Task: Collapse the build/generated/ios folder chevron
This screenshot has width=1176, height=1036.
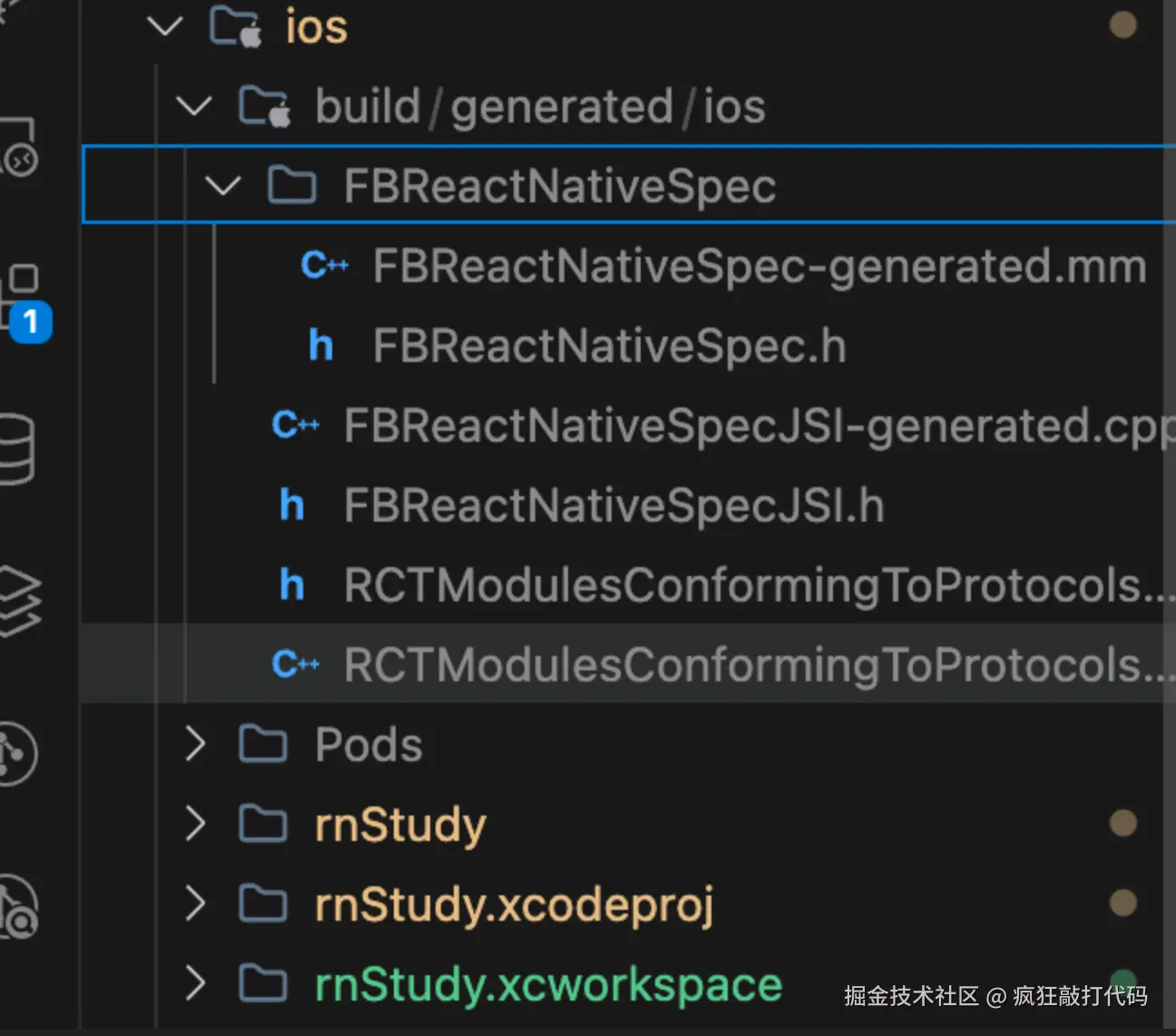Action: point(193,106)
